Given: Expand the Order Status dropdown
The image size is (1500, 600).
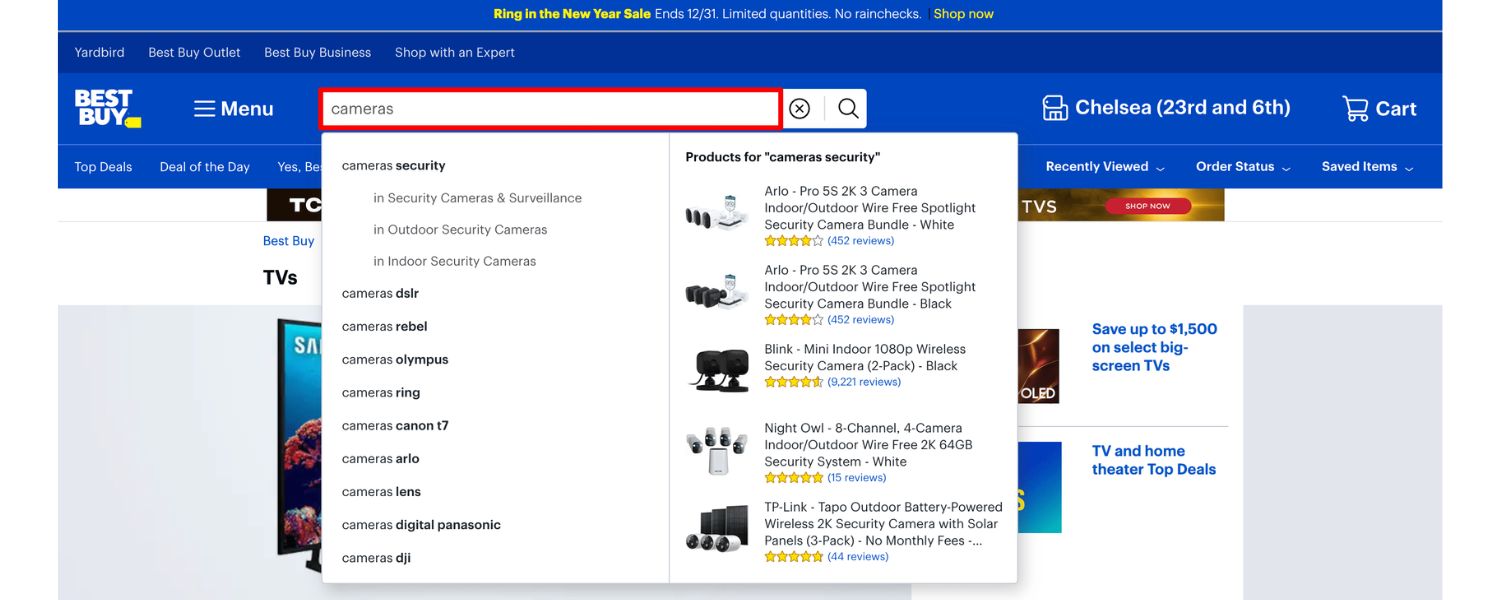Looking at the screenshot, I should pyautogui.click(x=1237, y=166).
